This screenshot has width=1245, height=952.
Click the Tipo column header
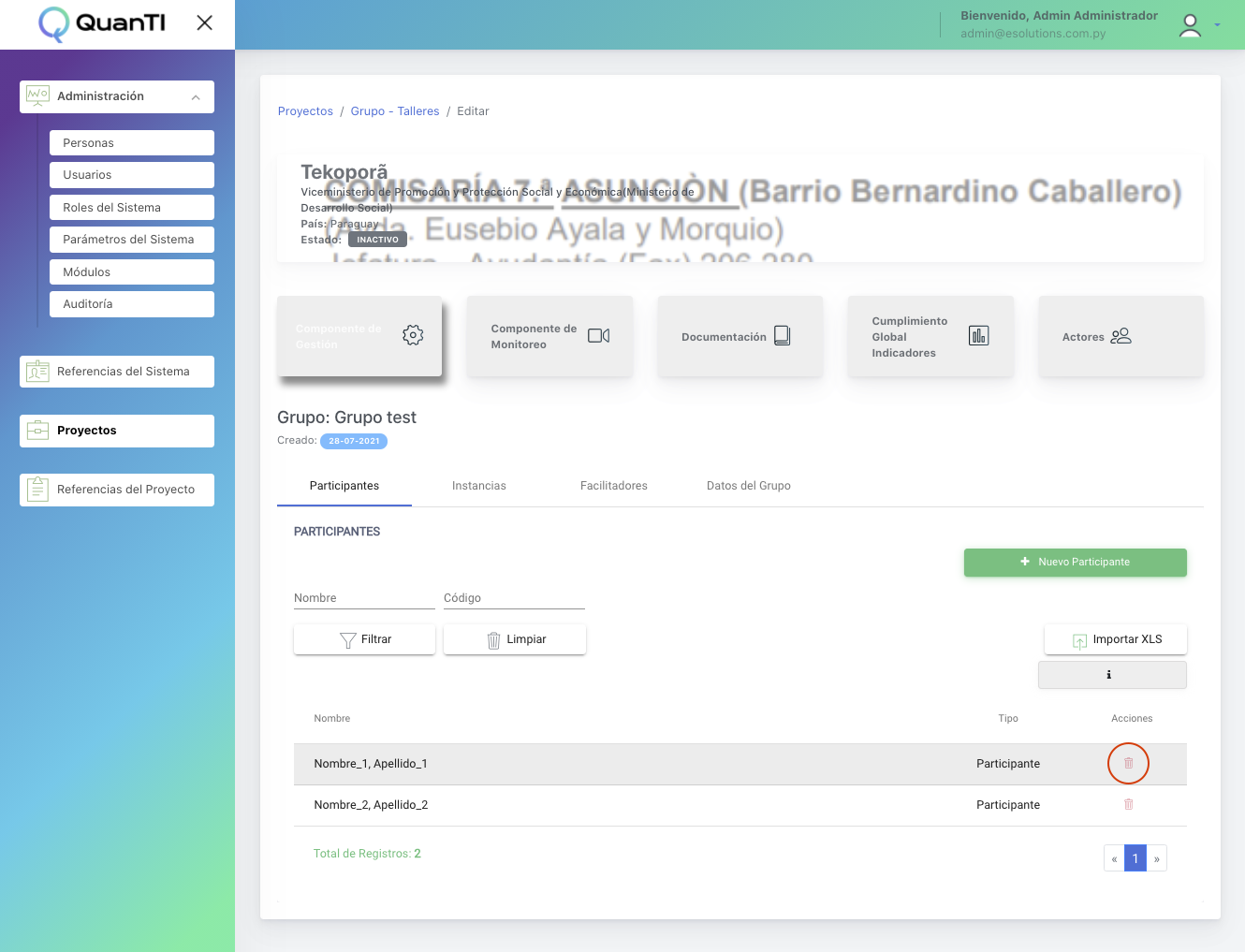pos(1008,719)
